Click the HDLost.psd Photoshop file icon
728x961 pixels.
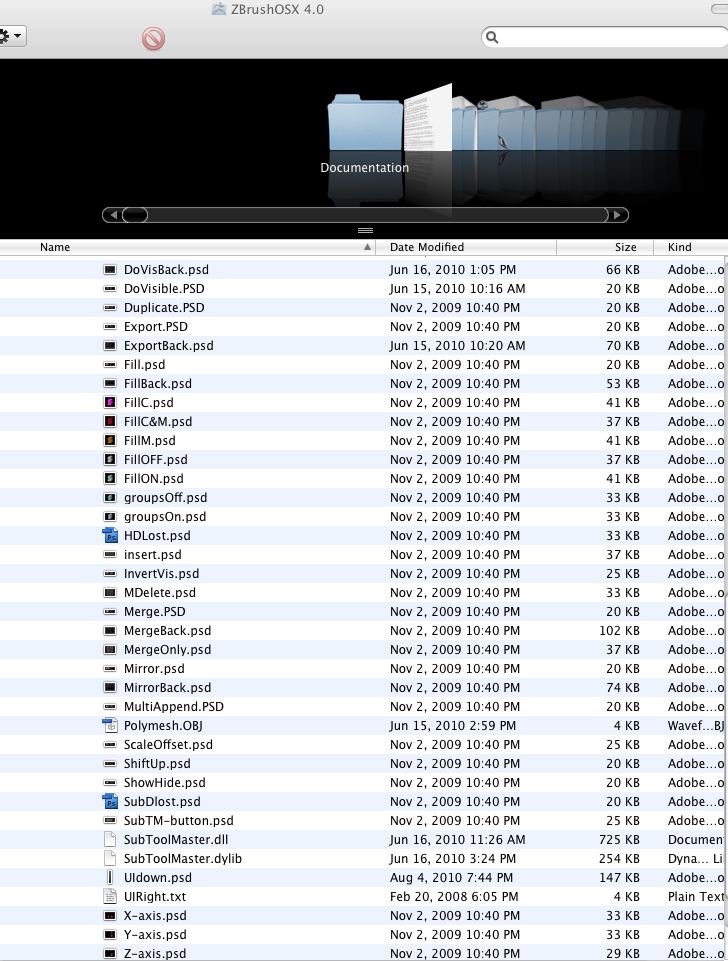coord(110,536)
